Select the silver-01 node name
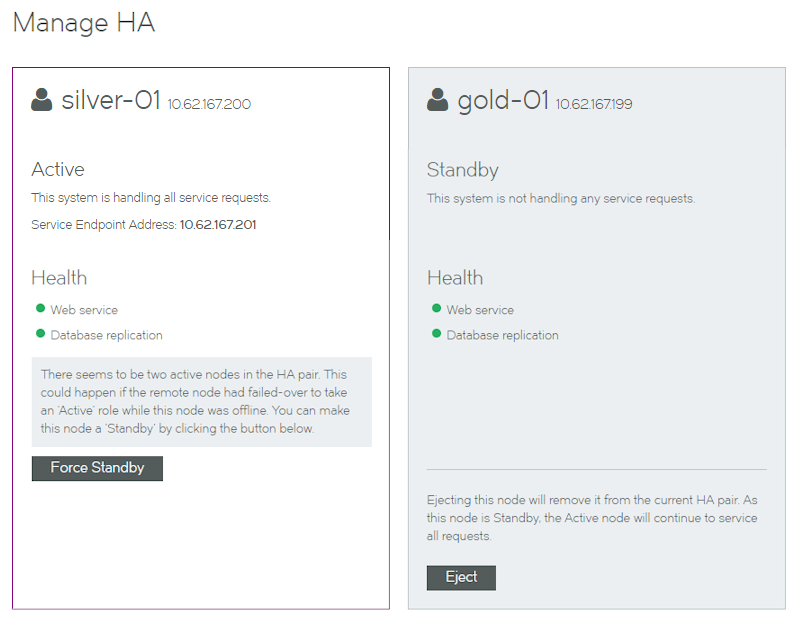 tap(111, 99)
